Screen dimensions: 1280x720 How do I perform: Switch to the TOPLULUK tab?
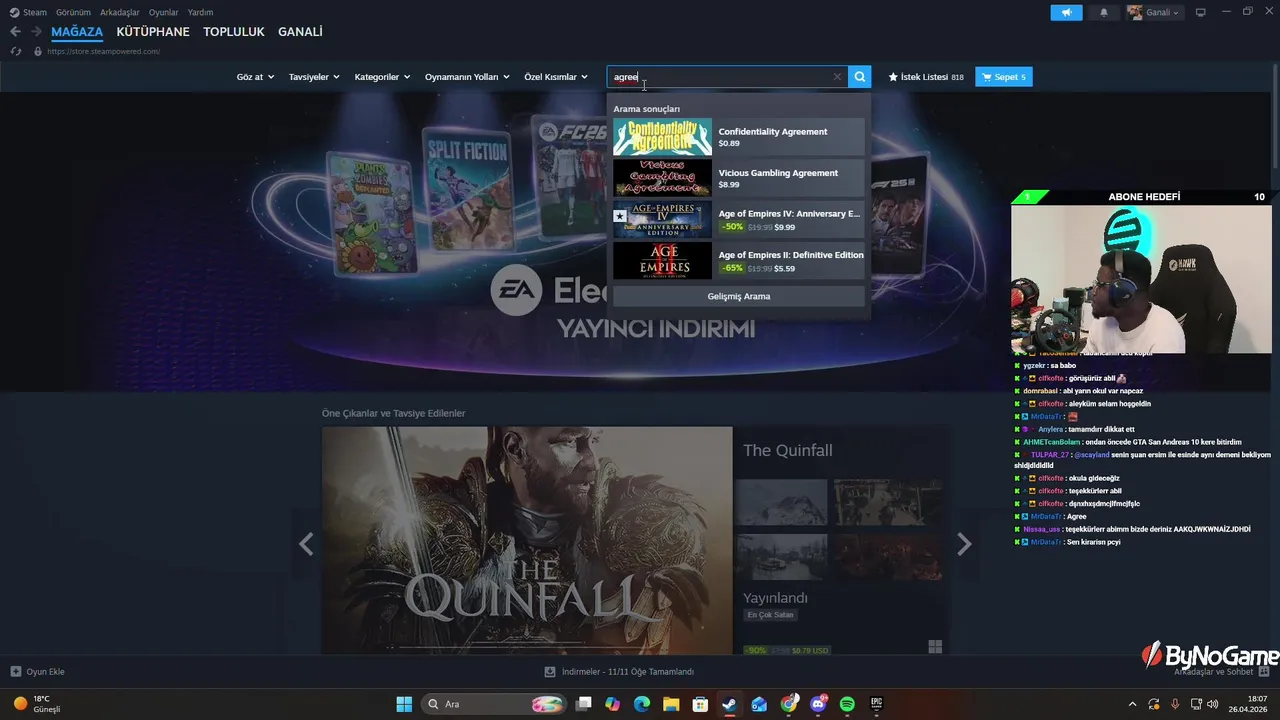234,32
